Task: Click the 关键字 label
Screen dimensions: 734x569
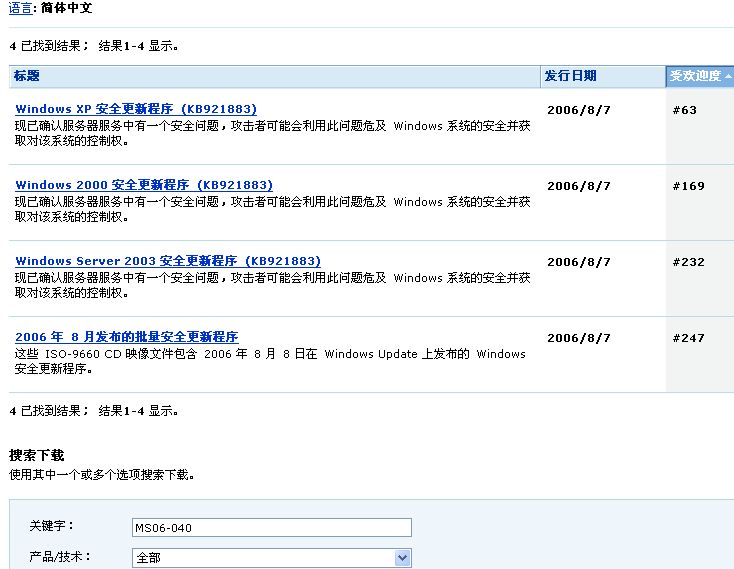Action: tap(51, 526)
